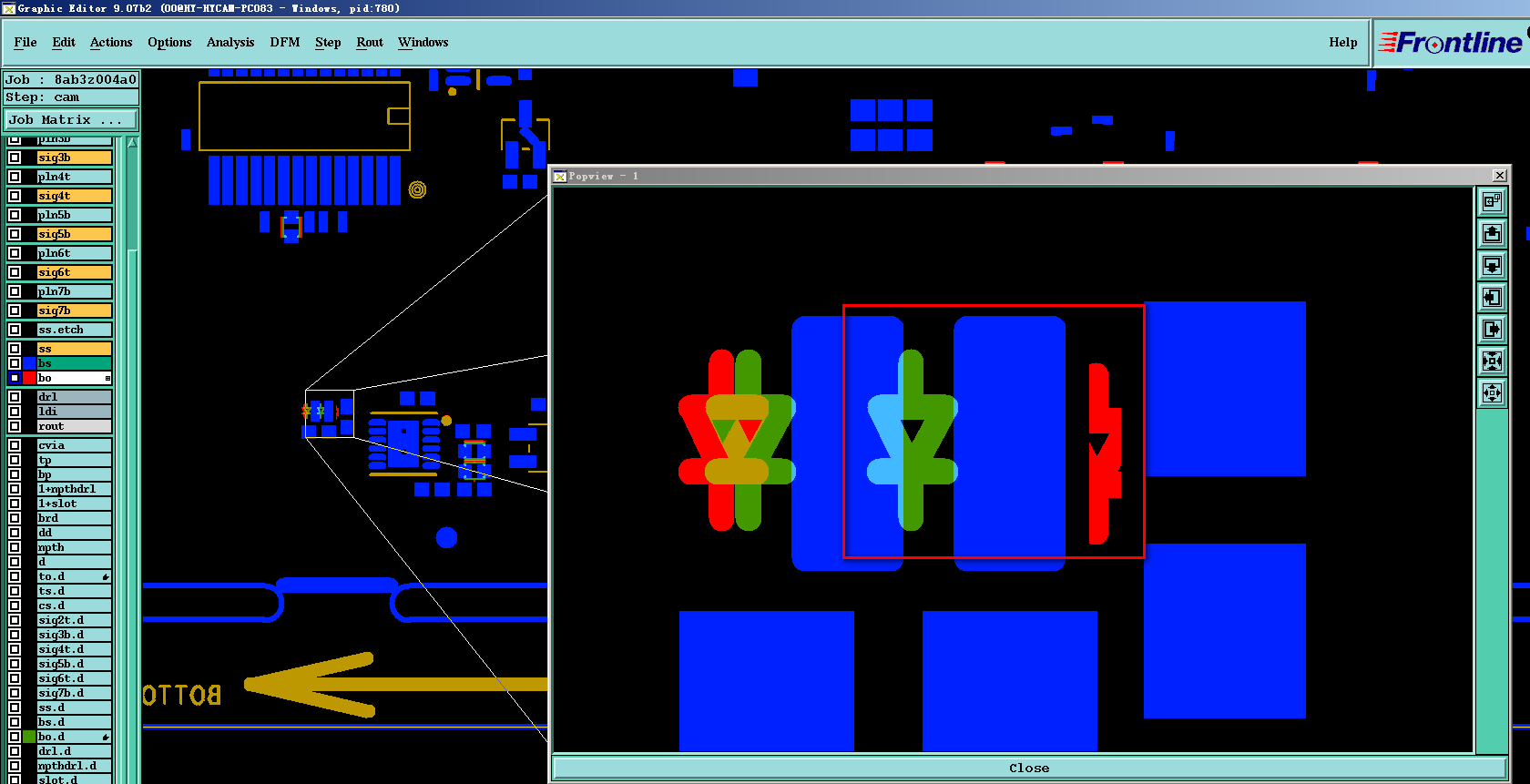1530x784 pixels.
Task: Select the tp layer name
Action: (75, 460)
